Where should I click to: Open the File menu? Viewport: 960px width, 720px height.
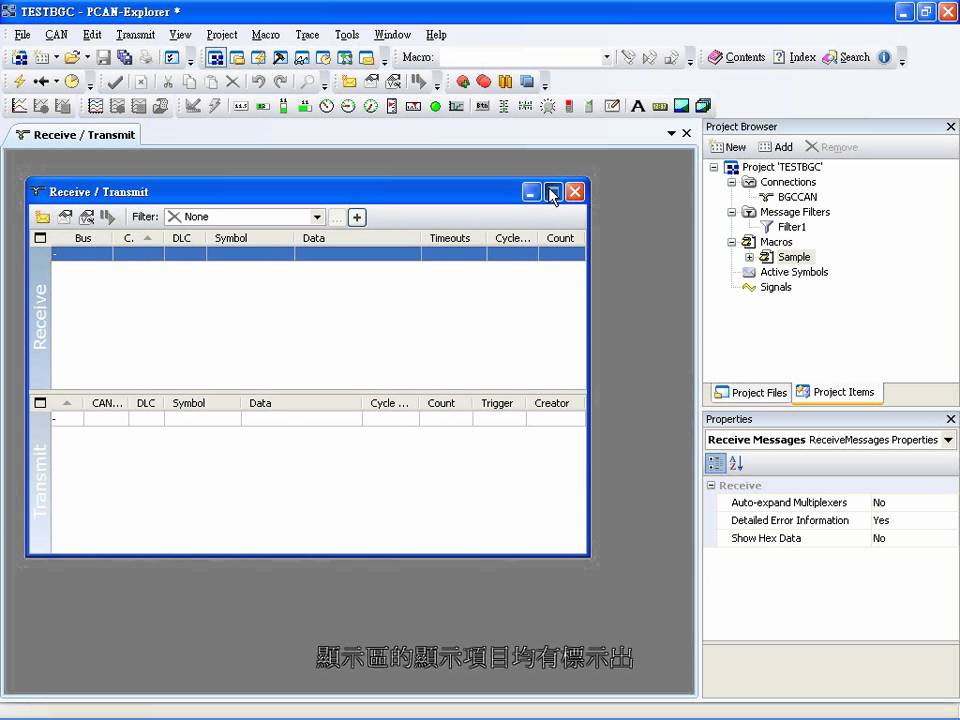tap(22, 35)
